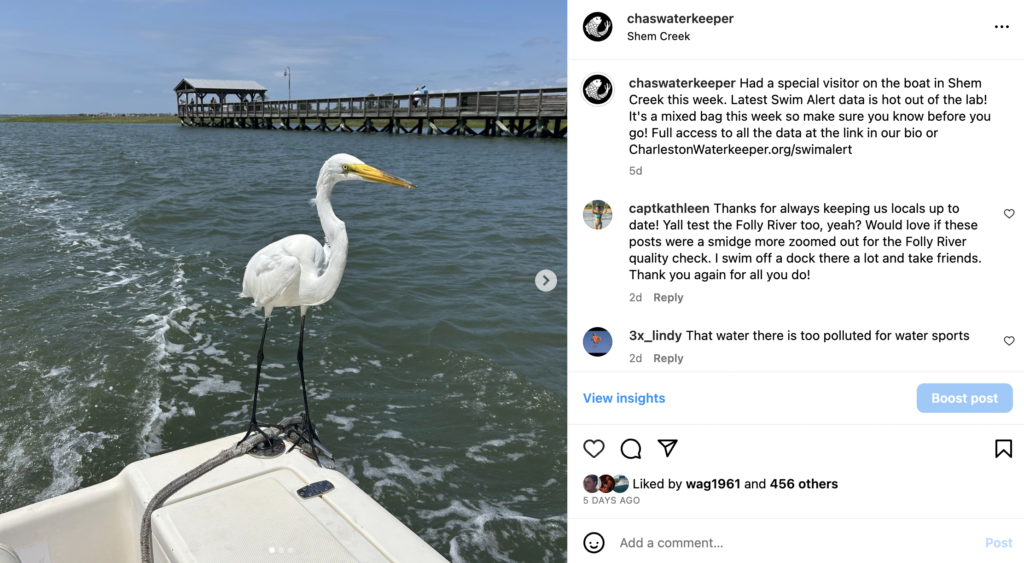The height and width of the screenshot is (563, 1024).
Task: Focus the Add a comment field
Action: tap(797, 543)
